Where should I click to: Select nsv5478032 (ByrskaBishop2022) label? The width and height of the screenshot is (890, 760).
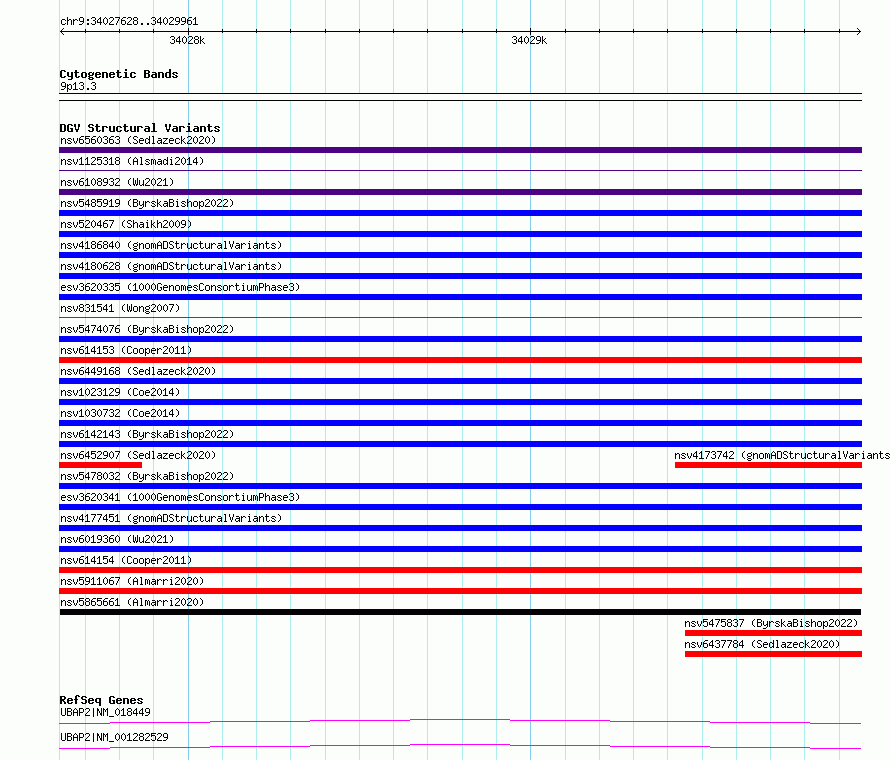[x=147, y=476]
